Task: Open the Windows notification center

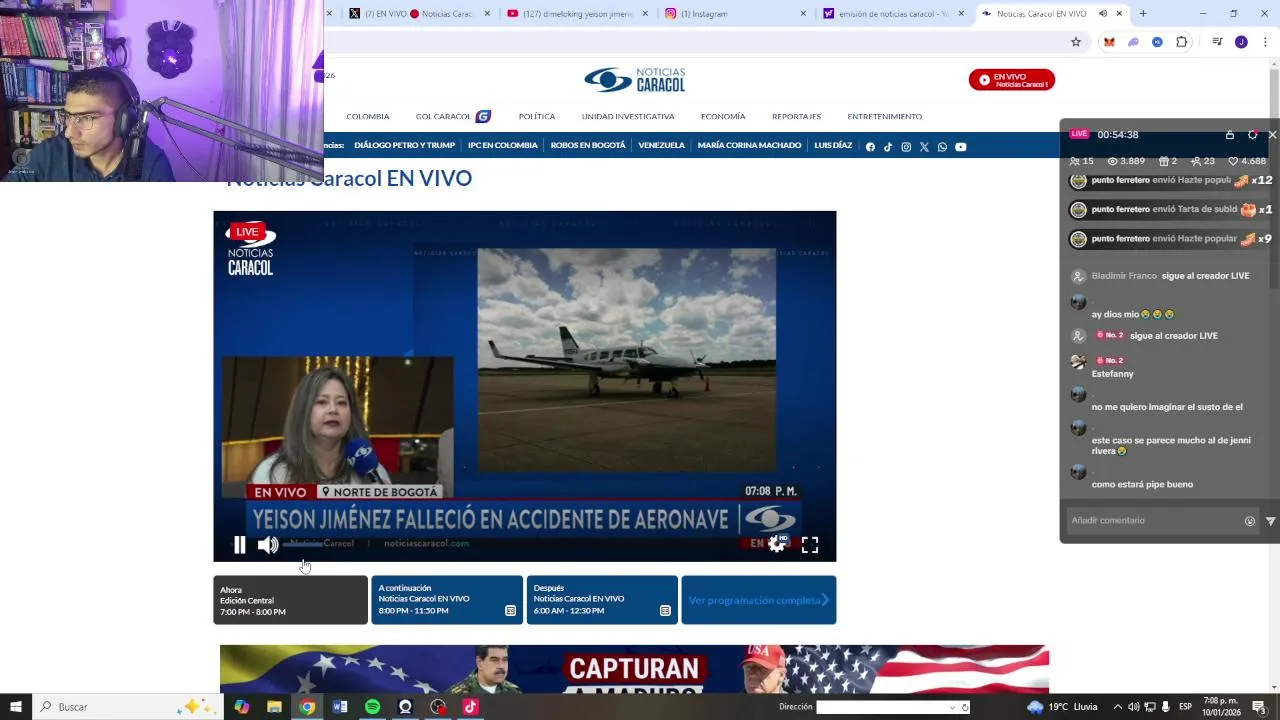Action: (1260, 707)
